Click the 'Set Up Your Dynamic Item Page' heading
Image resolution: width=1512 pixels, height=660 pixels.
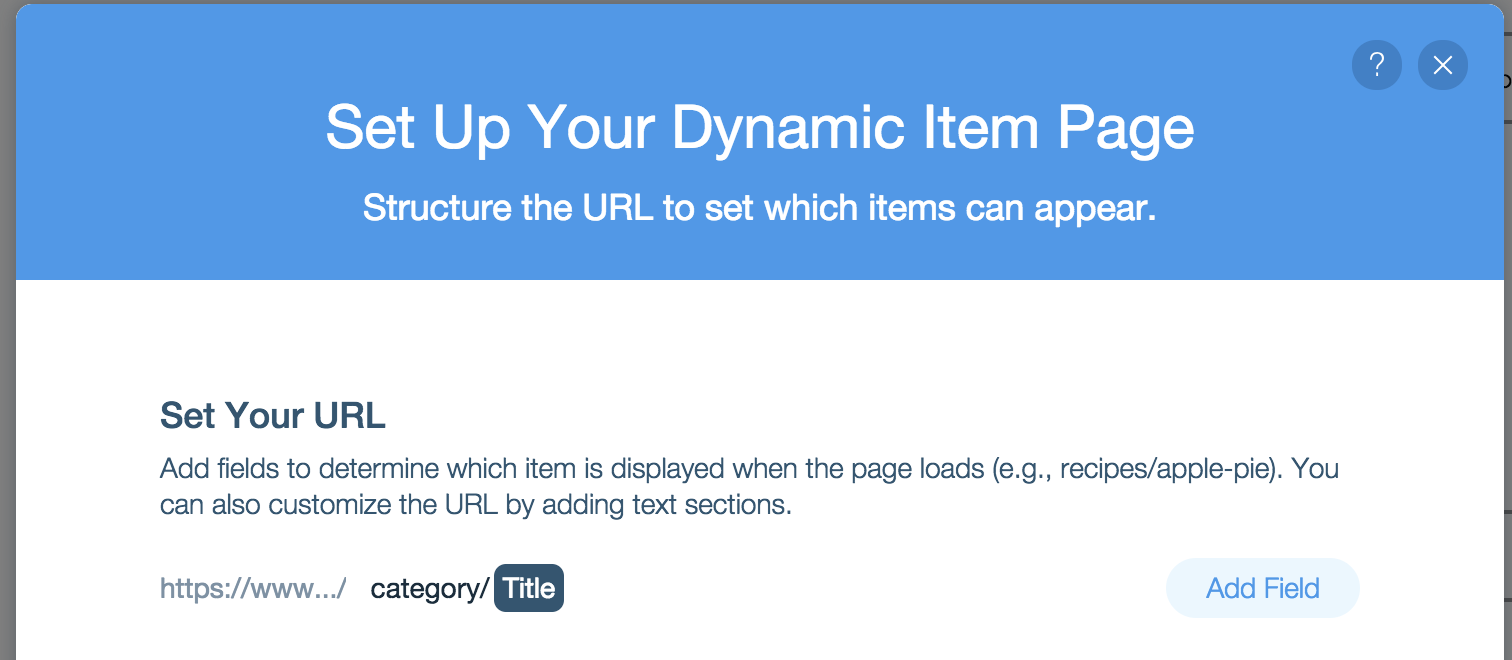(x=759, y=129)
